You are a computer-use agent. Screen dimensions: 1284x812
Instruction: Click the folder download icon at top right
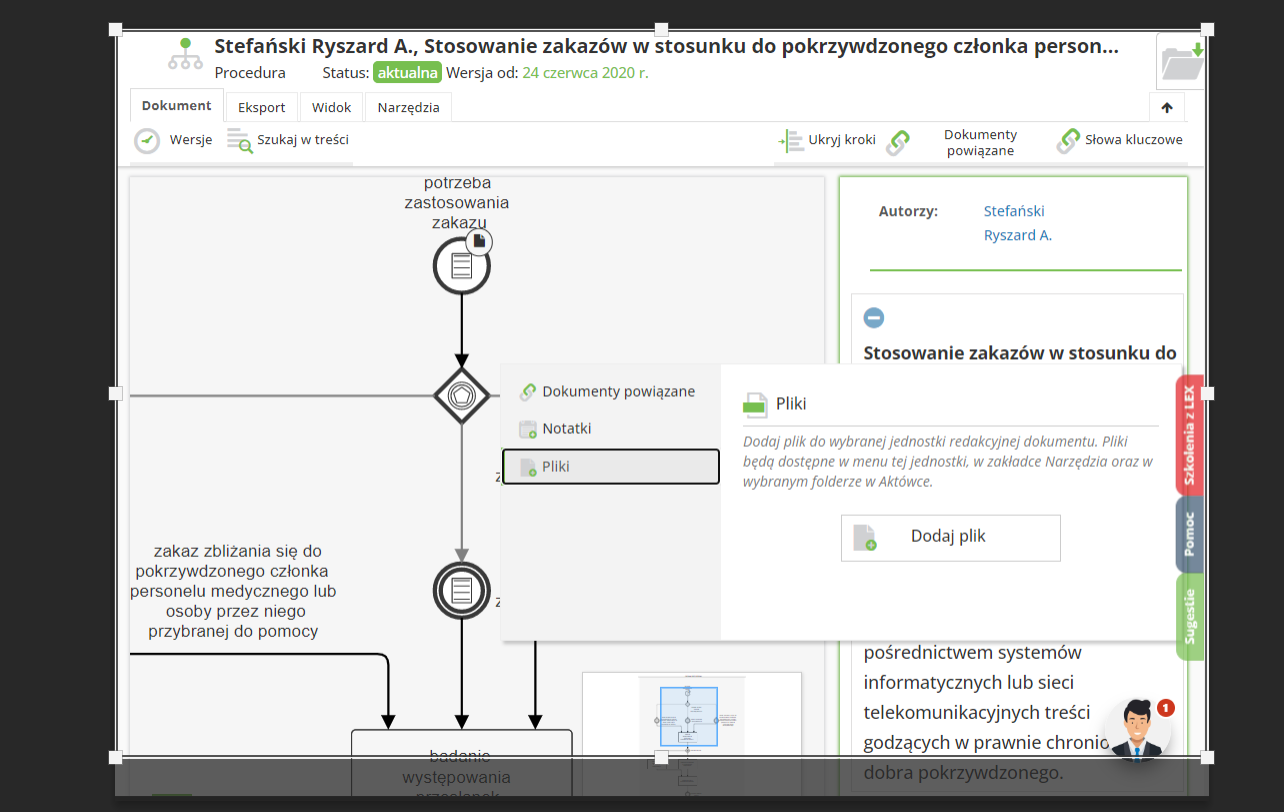1181,62
